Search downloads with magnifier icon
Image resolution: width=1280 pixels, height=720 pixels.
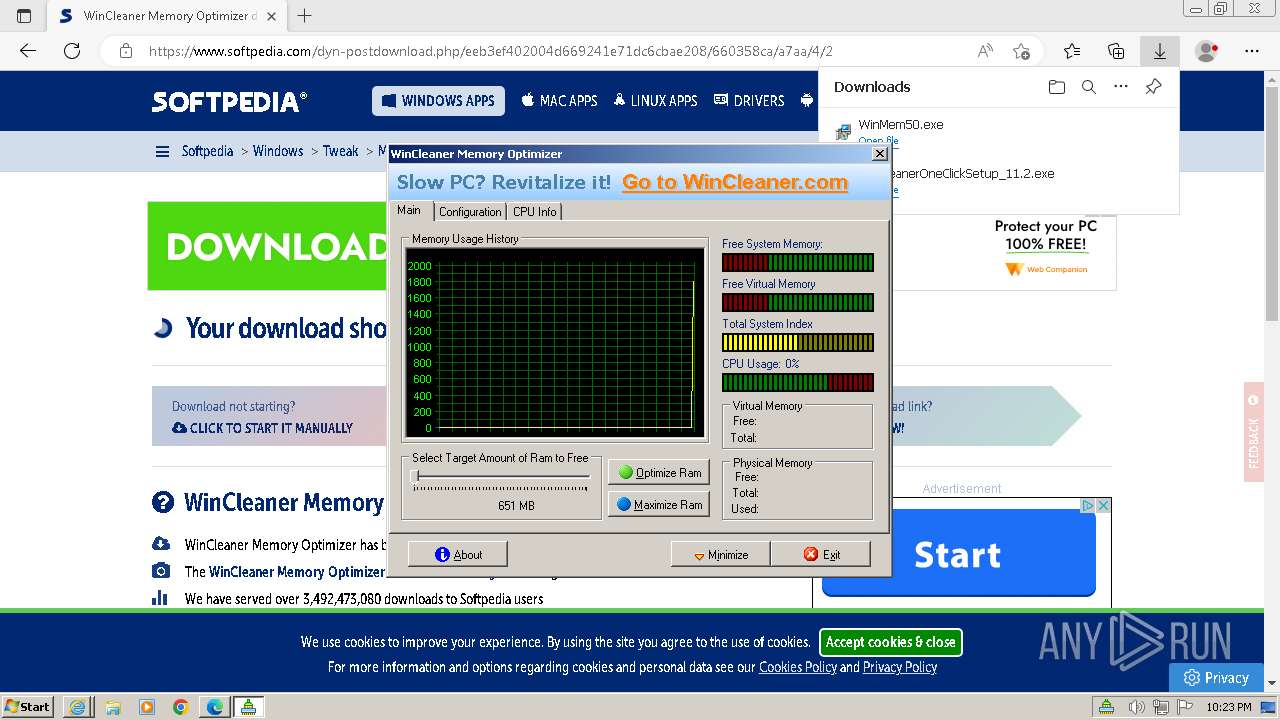click(1089, 87)
